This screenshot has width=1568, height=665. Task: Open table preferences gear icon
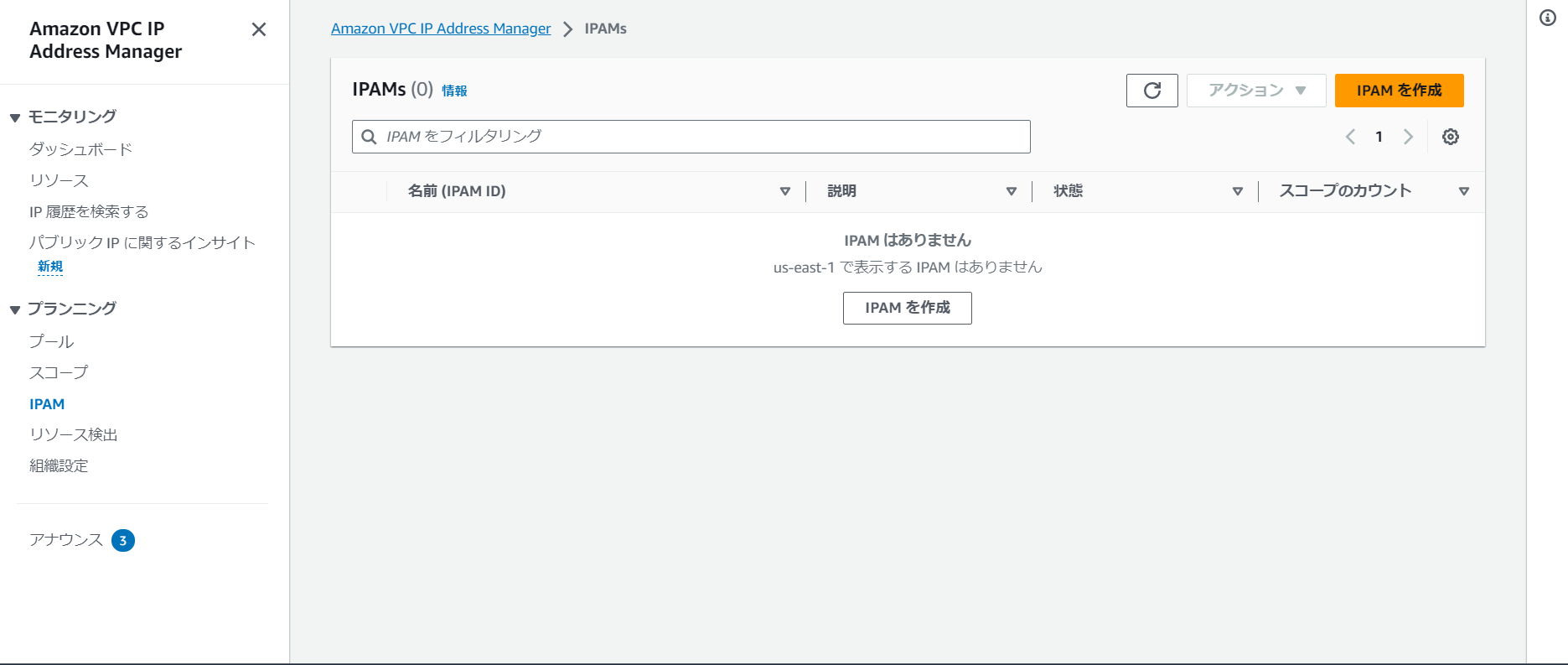coord(1451,137)
